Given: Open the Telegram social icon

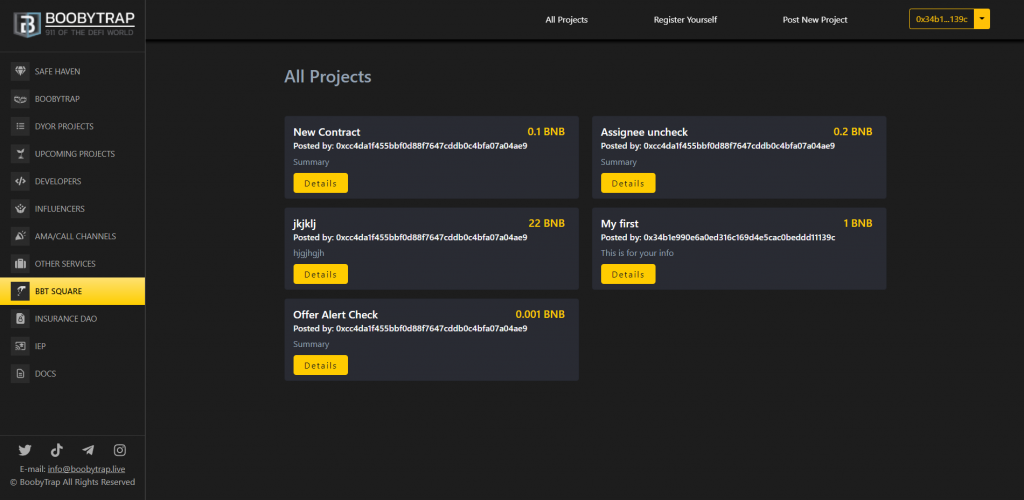Looking at the screenshot, I should [x=88, y=450].
